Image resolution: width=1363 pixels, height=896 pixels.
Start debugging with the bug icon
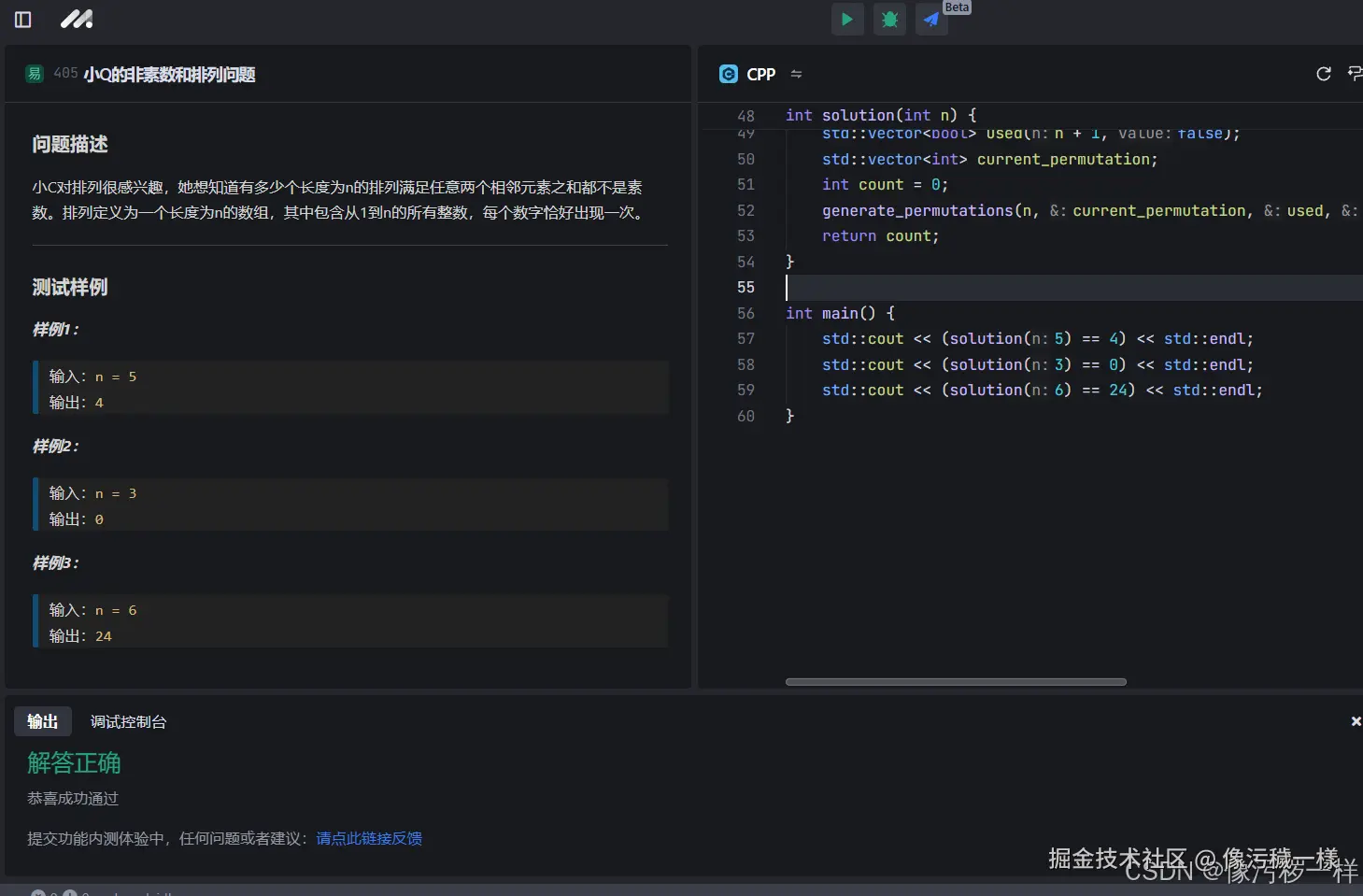pos(889,19)
